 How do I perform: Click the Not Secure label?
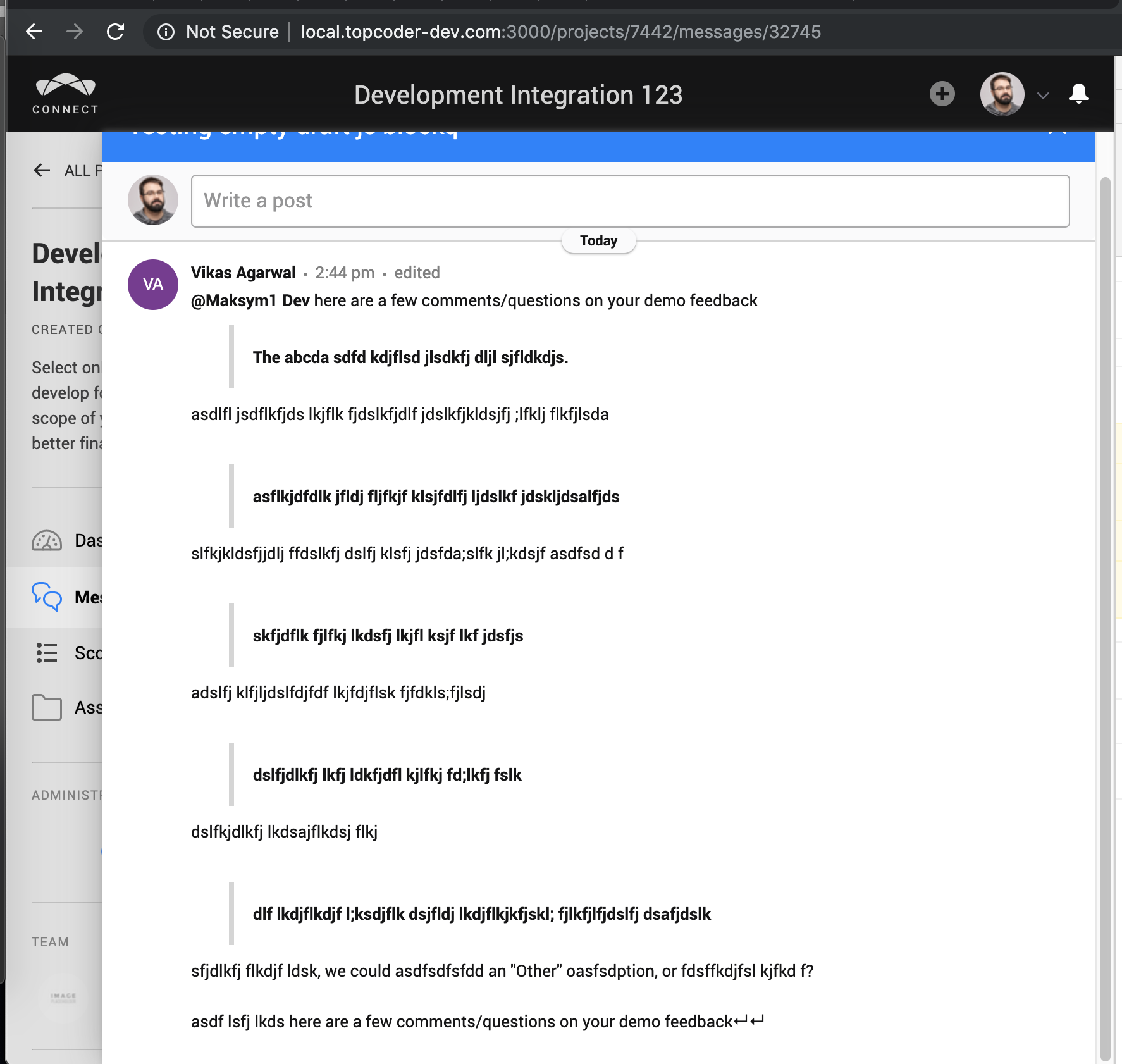(x=232, y=32)
